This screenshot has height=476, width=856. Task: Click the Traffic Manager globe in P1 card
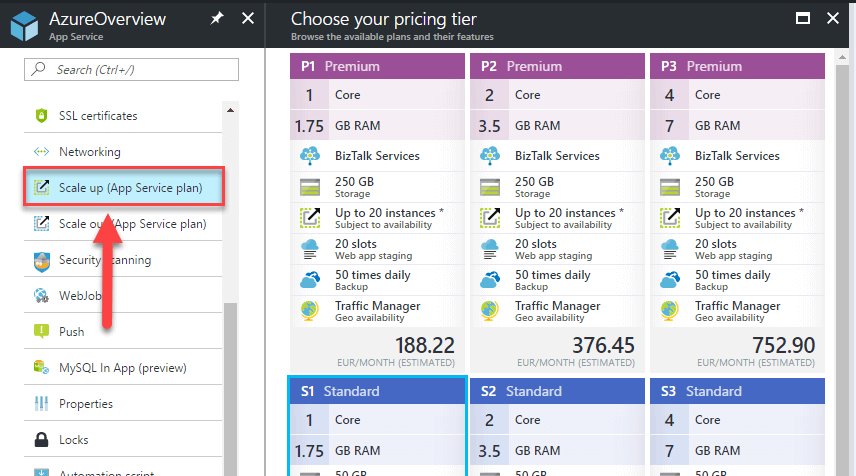coord(310,311)
